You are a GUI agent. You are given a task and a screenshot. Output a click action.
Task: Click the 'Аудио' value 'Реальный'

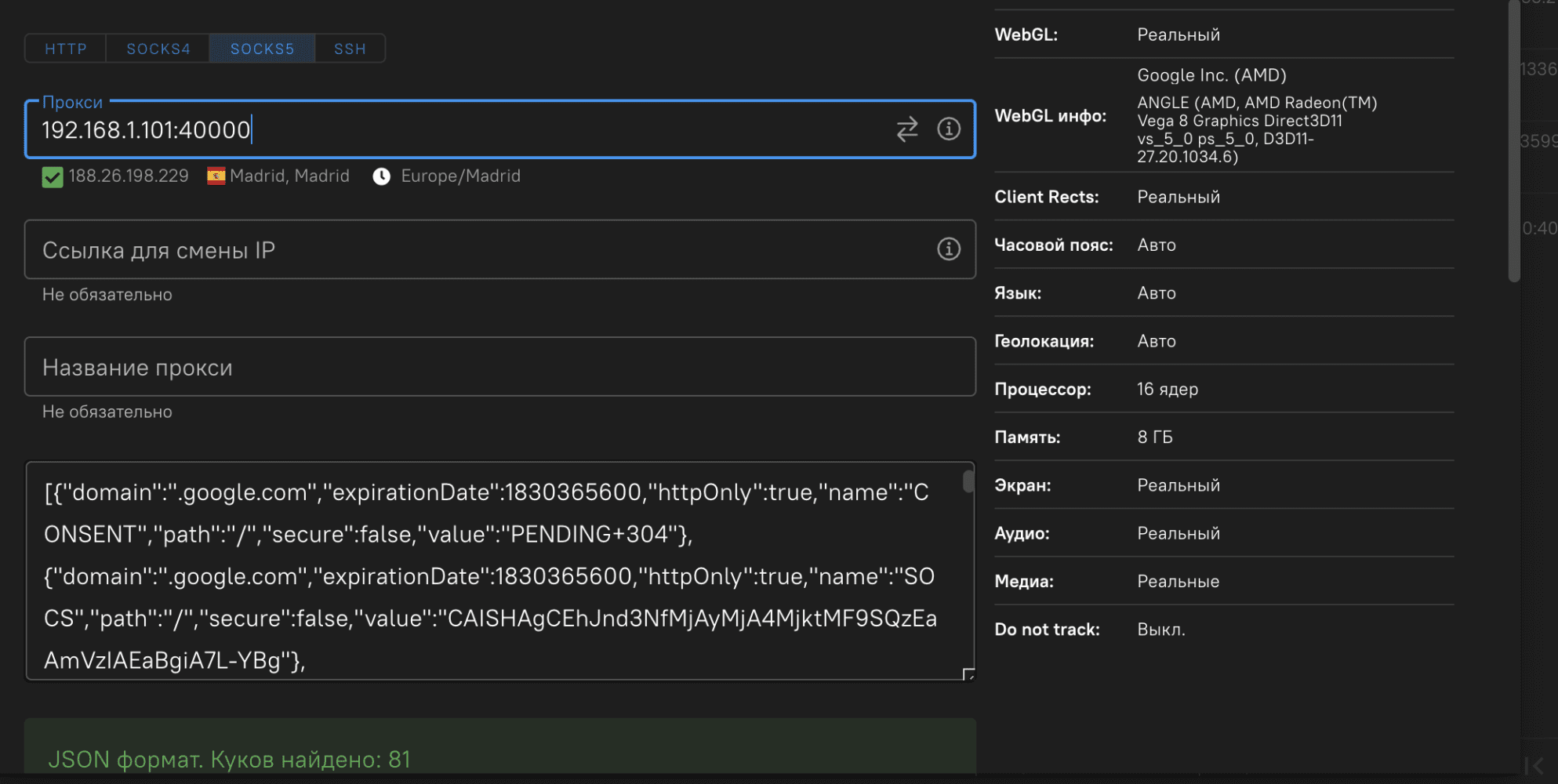[x=1178, y=533]
